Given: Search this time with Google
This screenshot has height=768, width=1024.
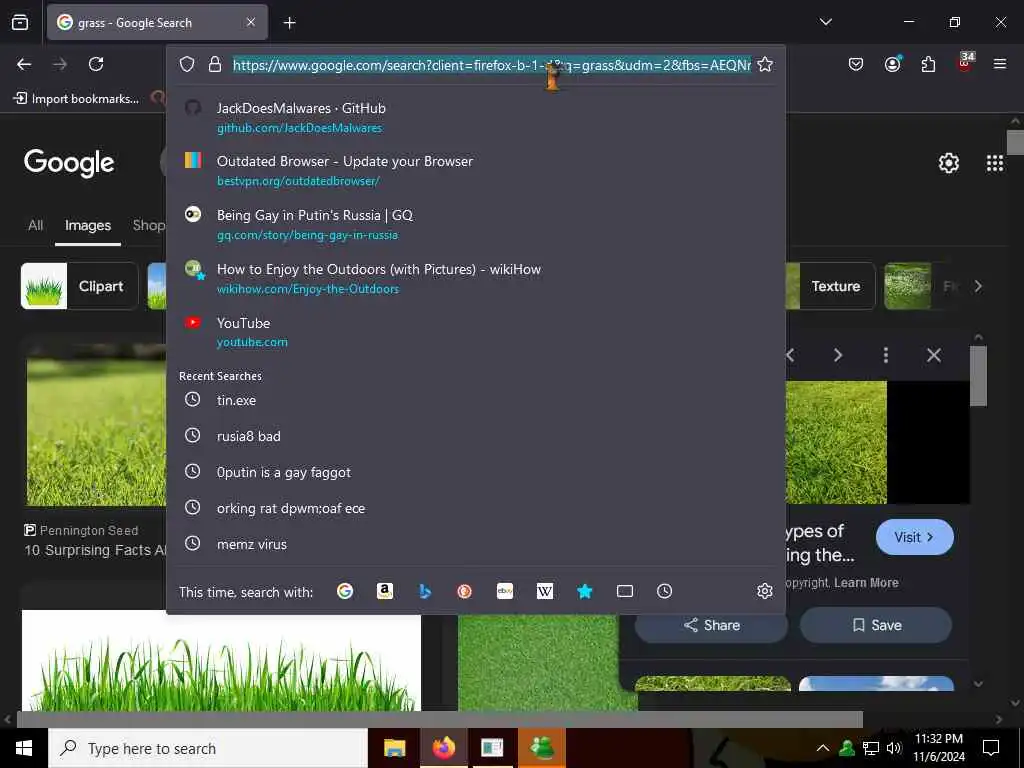Looking at the screenshot, I should 345,591.
